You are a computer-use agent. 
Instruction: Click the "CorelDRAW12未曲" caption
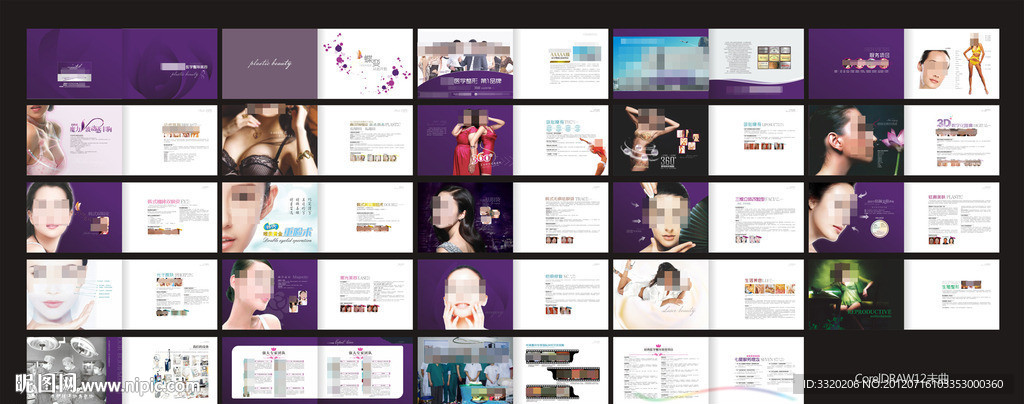(902, 378)
